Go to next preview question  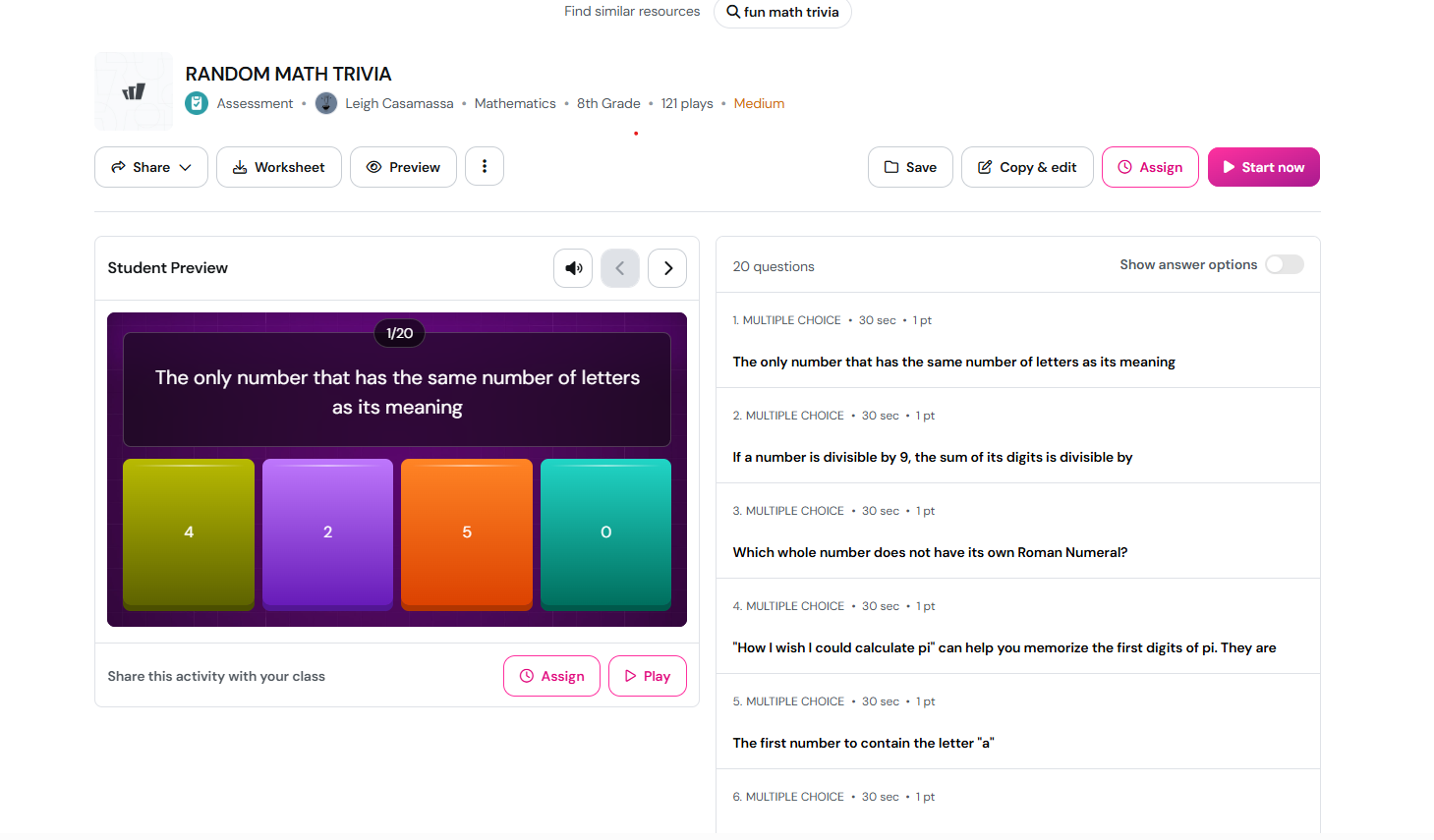(667, 268)
